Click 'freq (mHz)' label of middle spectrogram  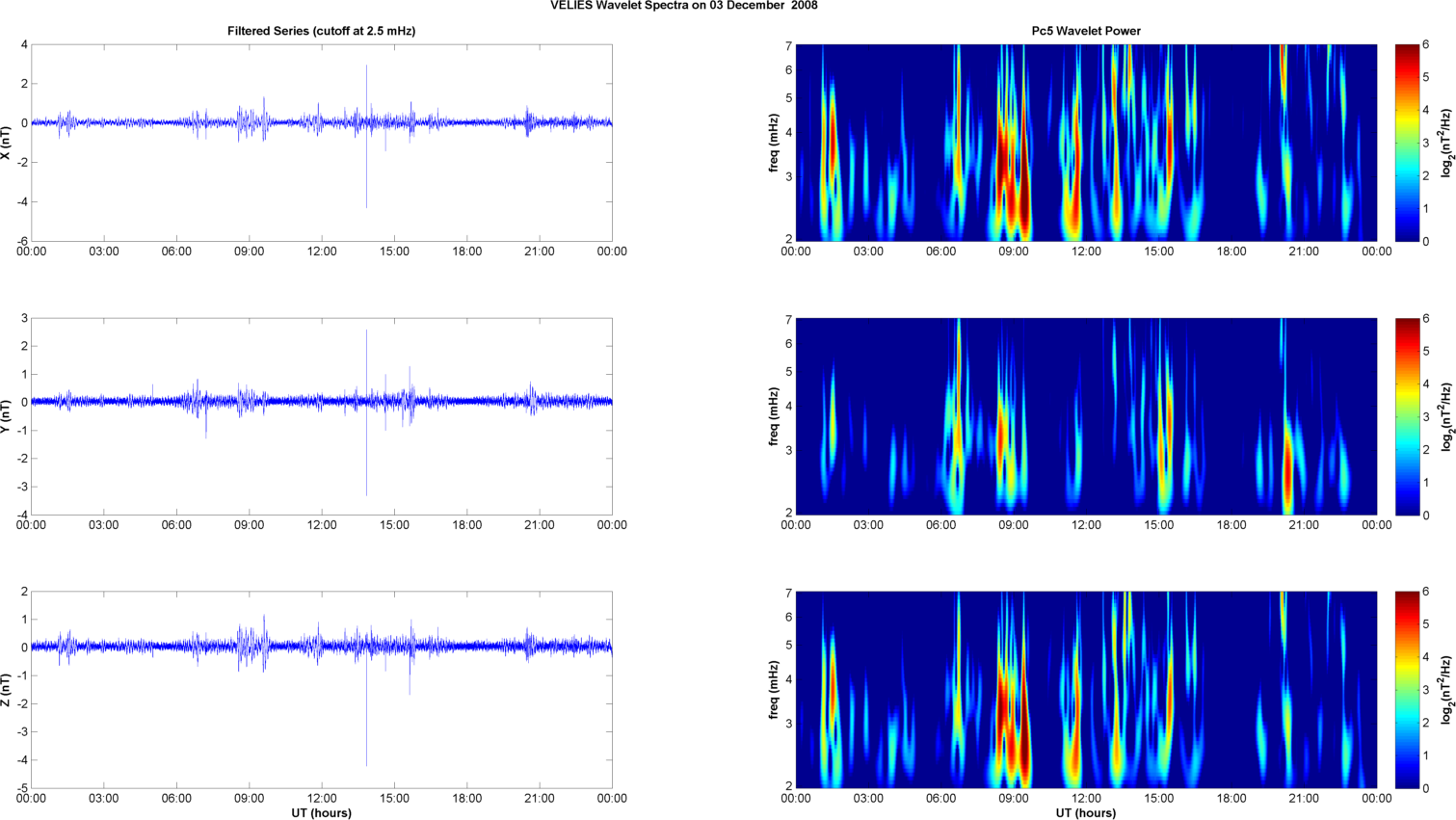click(774, 416)
